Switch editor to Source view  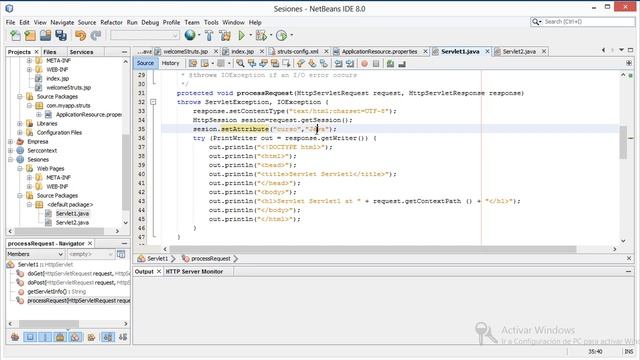click(145, 63)
